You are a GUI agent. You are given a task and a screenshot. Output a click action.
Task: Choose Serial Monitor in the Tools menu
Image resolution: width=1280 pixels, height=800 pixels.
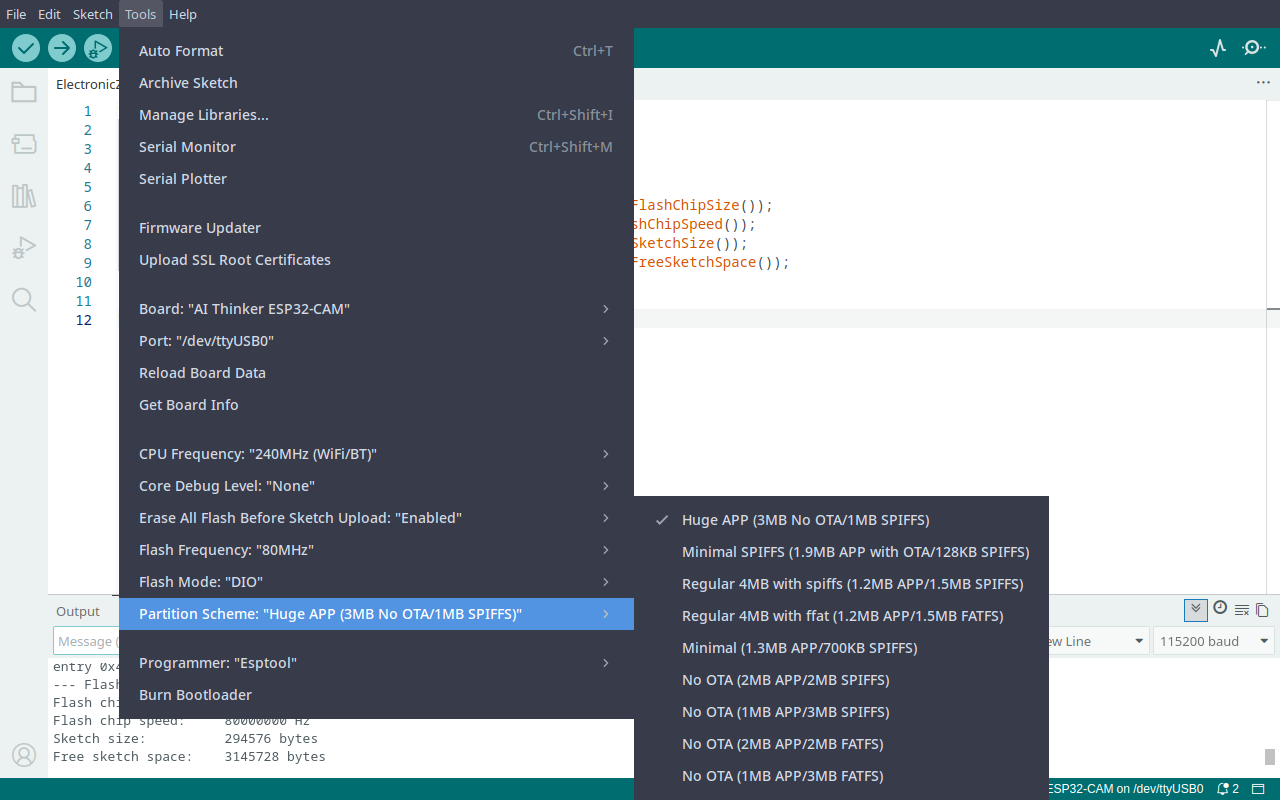click(x=376, y=147)
